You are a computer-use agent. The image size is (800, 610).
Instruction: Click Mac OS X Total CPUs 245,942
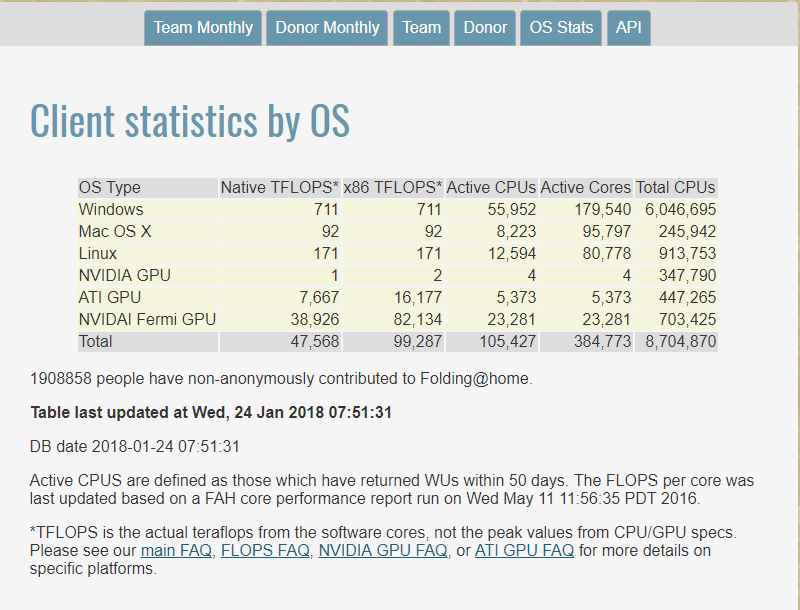(687, 232)
